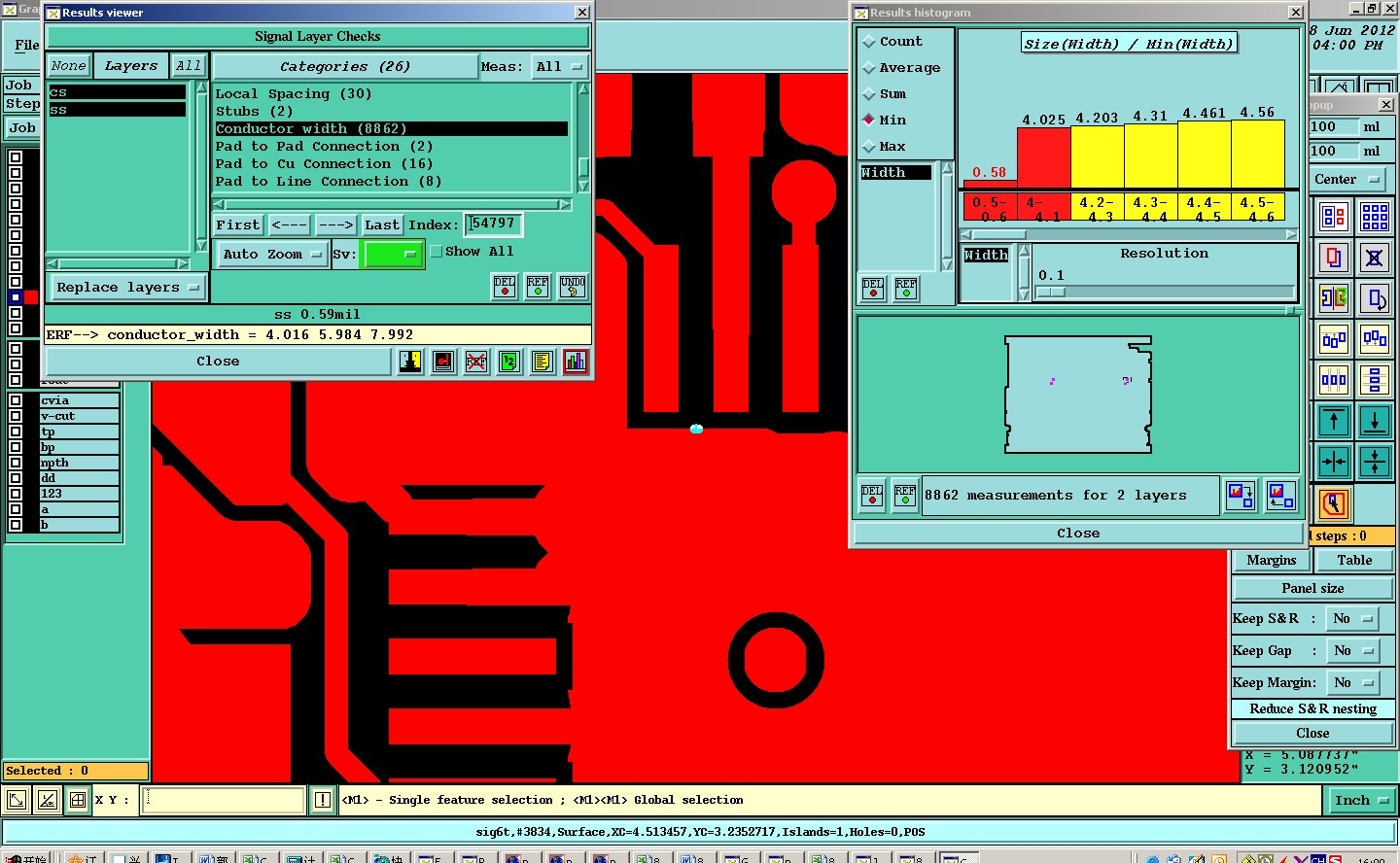Click the DEL icon in Results viewer

[505, 287]
